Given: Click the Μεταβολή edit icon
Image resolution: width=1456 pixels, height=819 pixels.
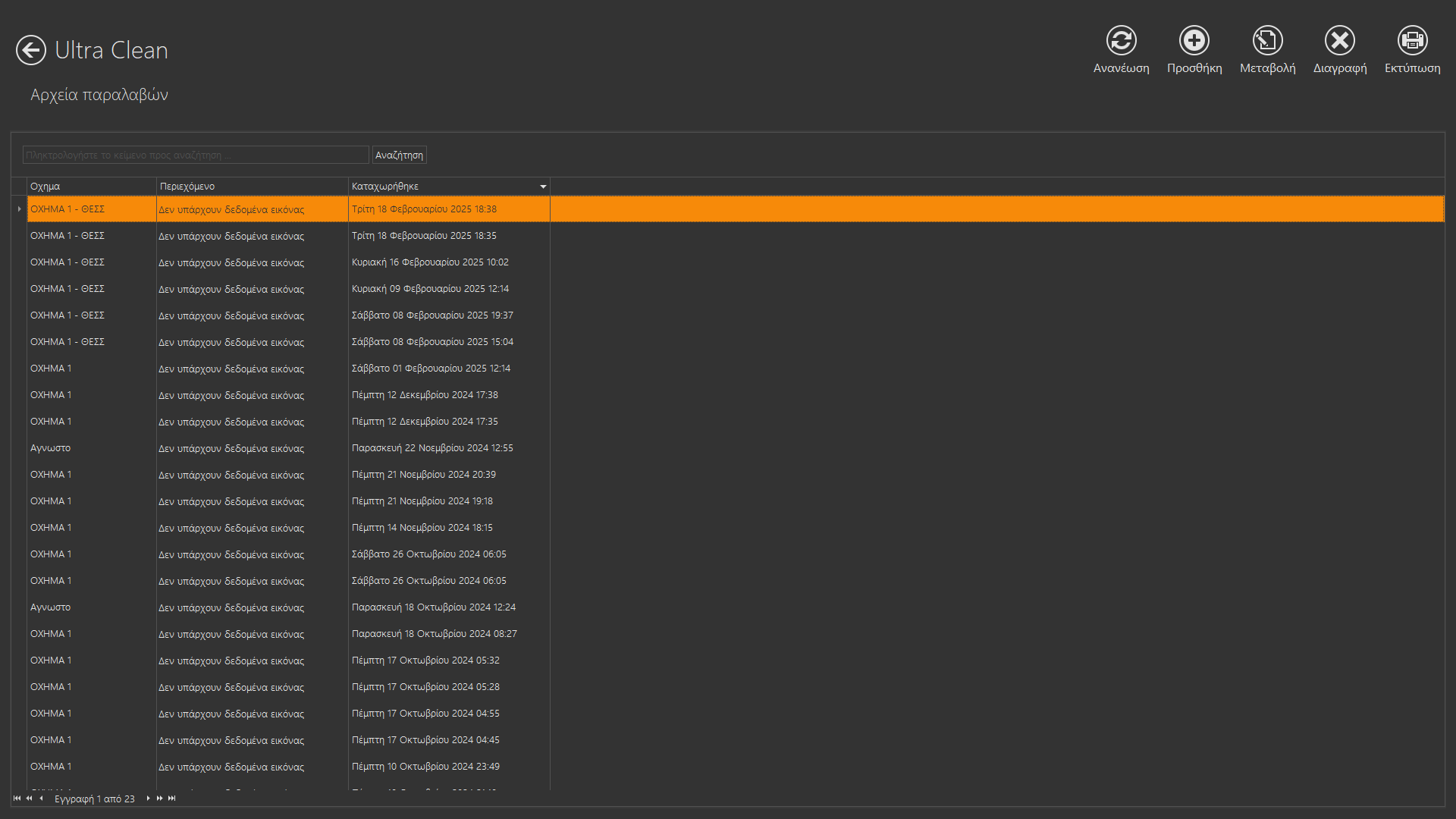Looking at the screenshot, I should [x=1267, y=41].
